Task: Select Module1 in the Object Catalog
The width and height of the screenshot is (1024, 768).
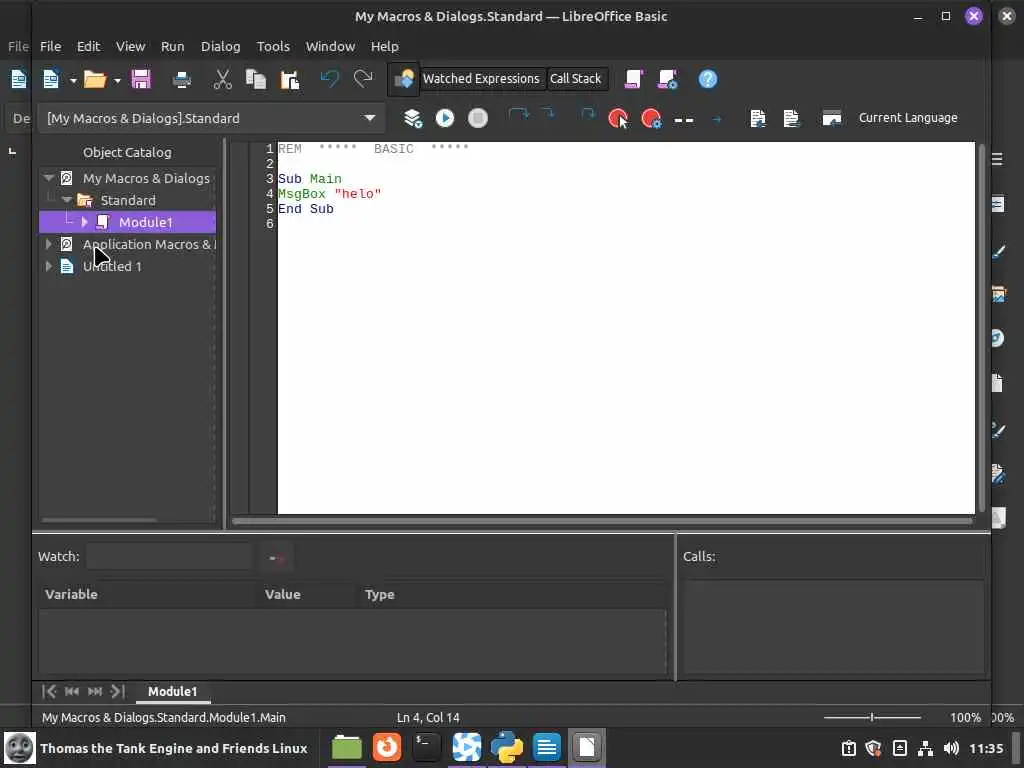Action: [127, 222]
